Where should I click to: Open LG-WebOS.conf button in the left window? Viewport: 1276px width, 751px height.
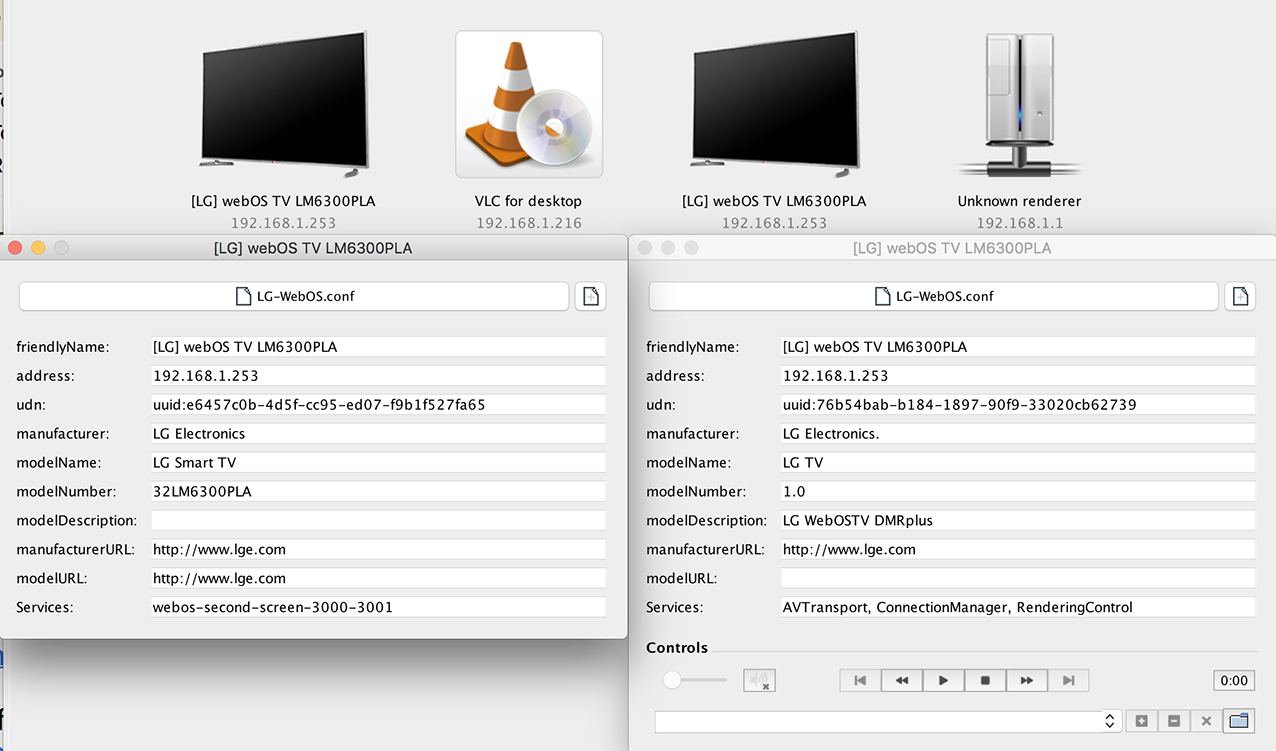(294, 296)
